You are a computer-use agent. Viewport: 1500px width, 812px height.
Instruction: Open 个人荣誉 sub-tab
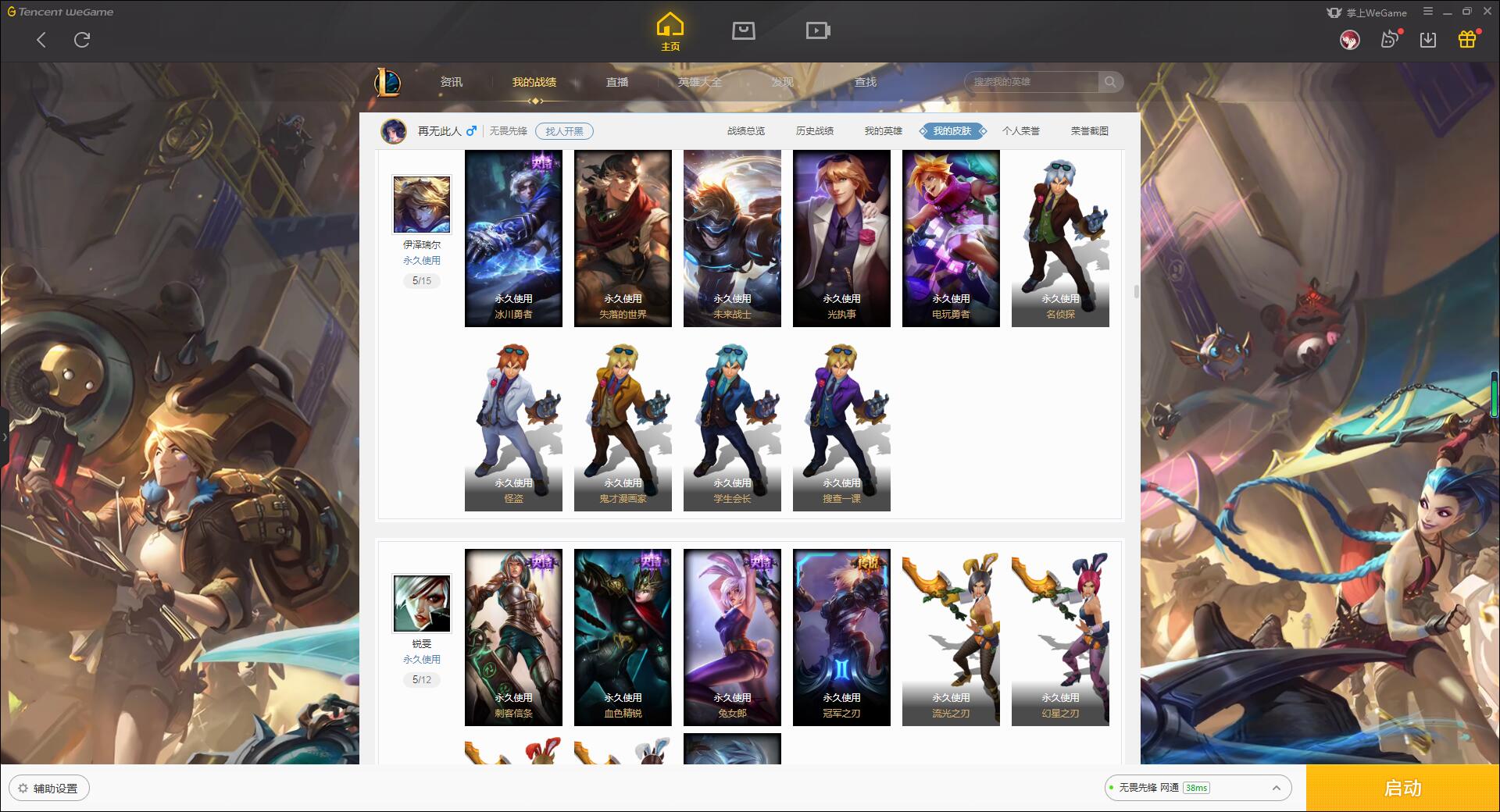[x=1021, y=131]
